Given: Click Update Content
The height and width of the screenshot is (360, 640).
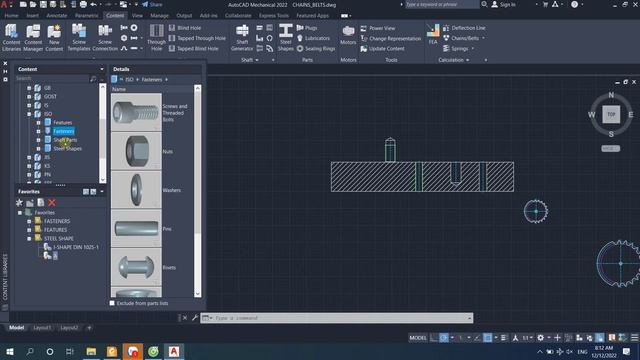Looking at the screenshot, I should (x=382, y=49).
